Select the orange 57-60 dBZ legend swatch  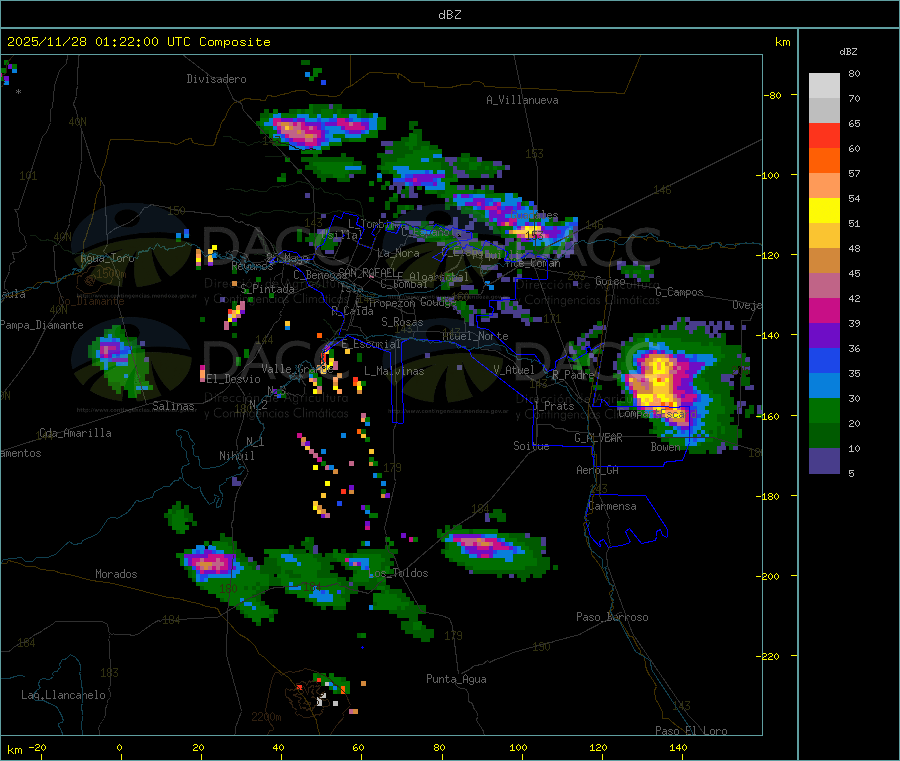click(x=824, y=161)
